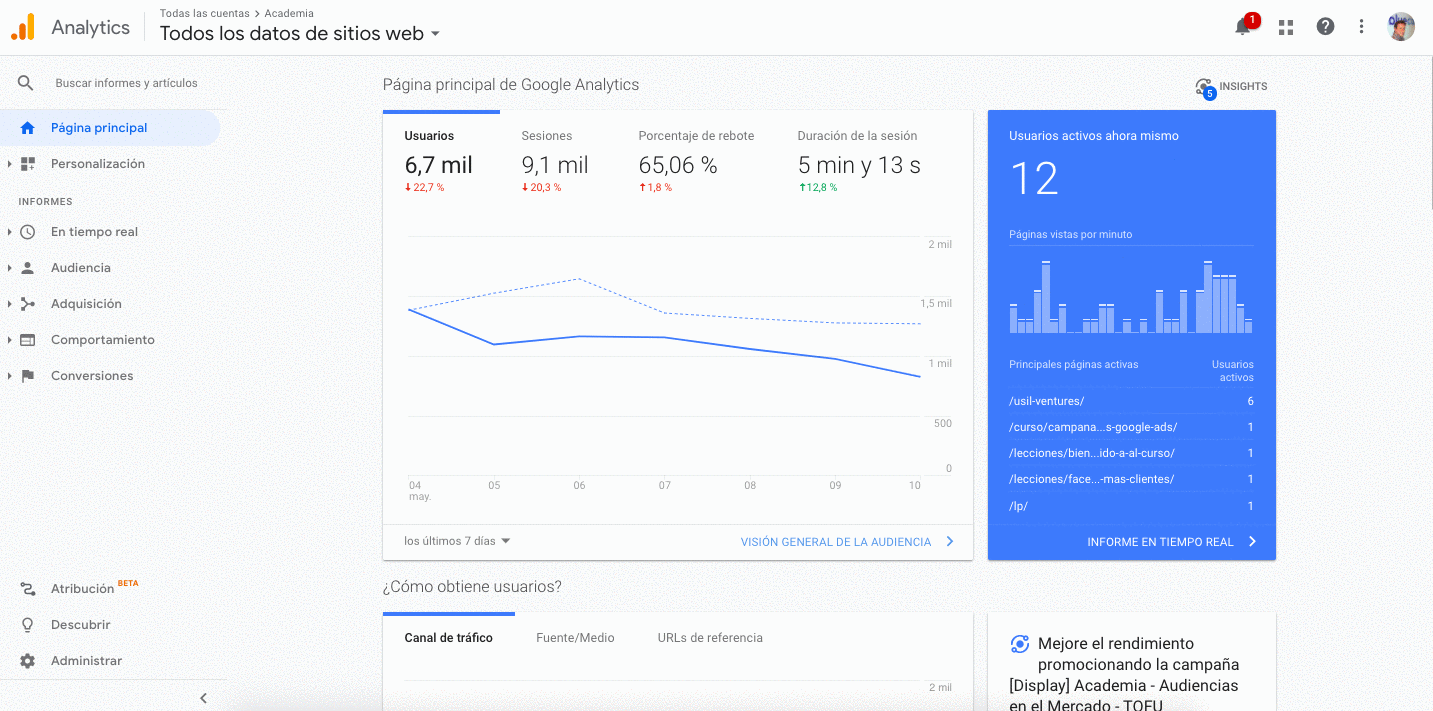Viewport: 1433px width, 711px height.
Task: Open the VISIÓN GENERAL DE LA AUDIENCIA link
Action: coord(835,542)
